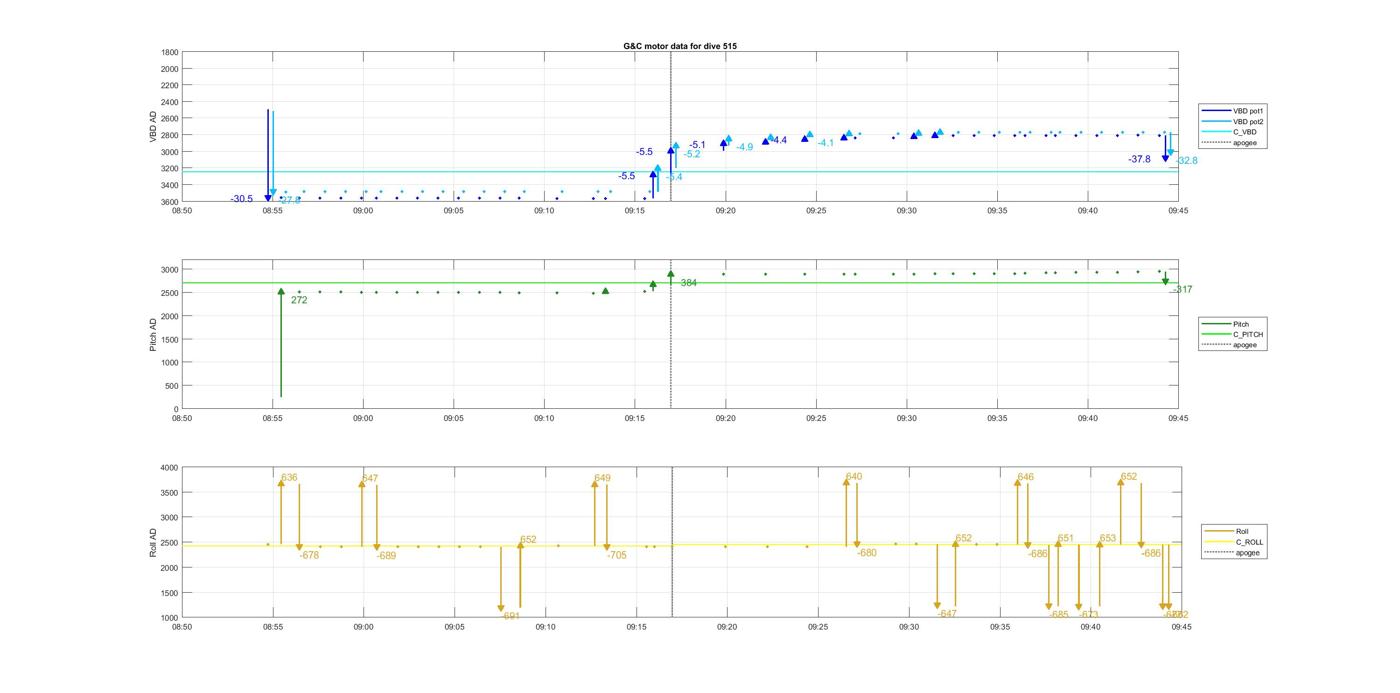The width and height of the screenshot is (1400, 693).
Task: Click the '-678' roll data label
Action: pos(309,555)
